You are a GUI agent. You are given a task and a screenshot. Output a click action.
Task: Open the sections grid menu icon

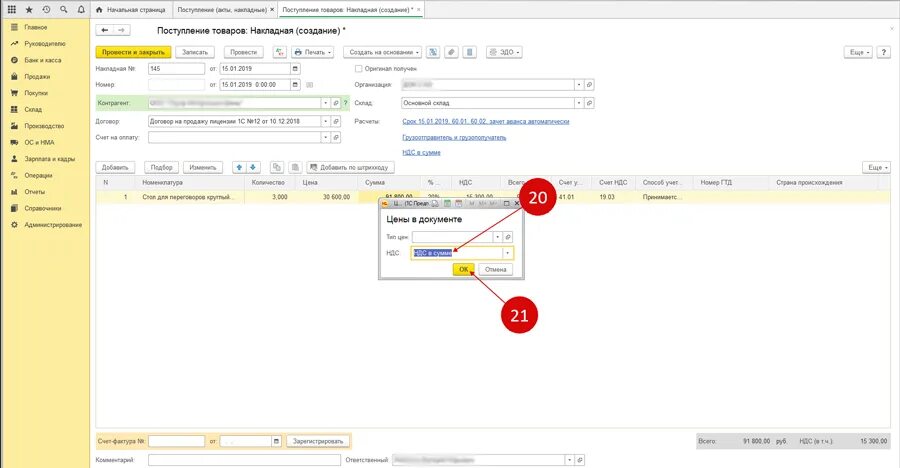pyautogui.click(x=11, y=10)
